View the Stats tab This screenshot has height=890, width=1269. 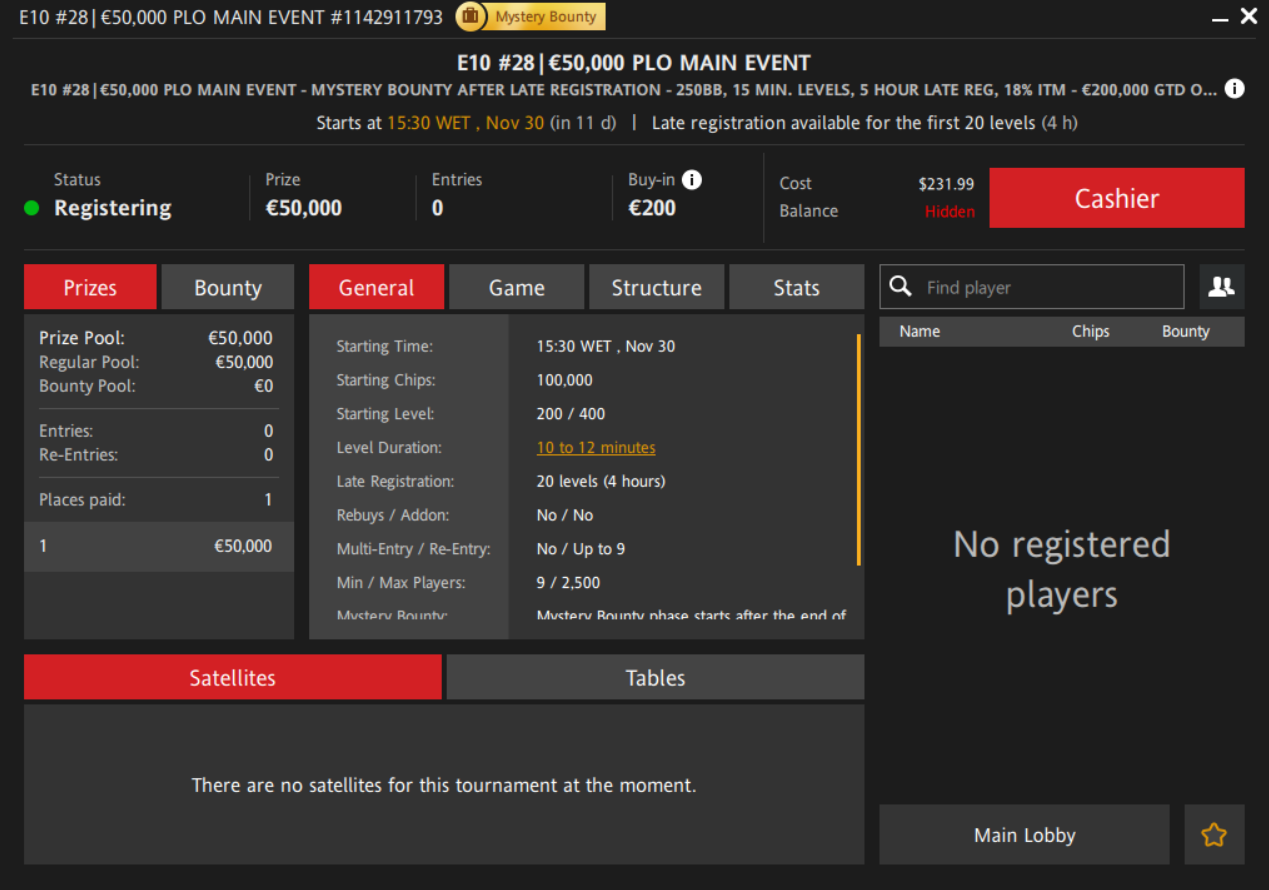(796, 288)
